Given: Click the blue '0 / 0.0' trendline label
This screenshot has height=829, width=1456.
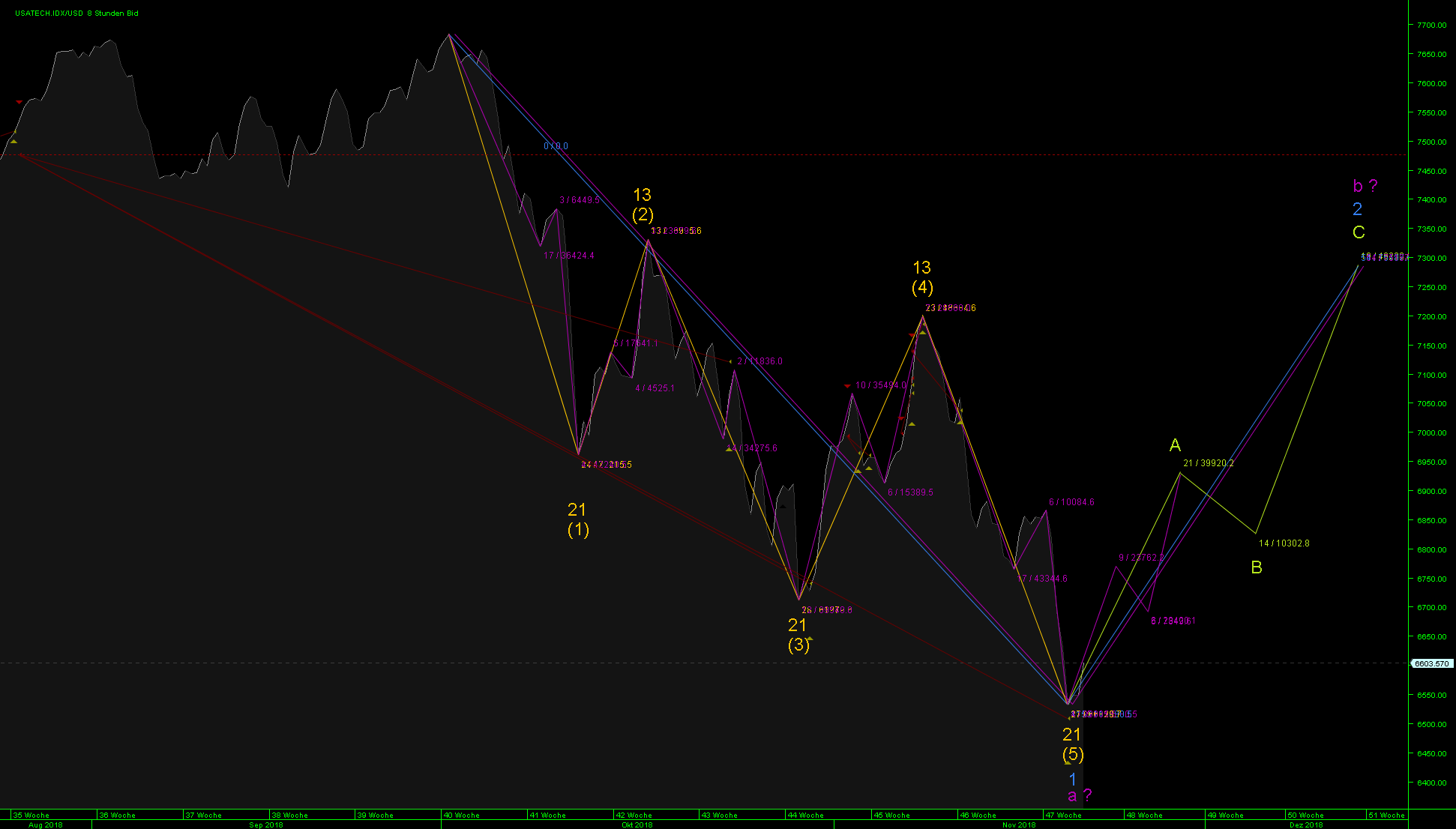Looking at the screenshot, I should click(556, 146).
